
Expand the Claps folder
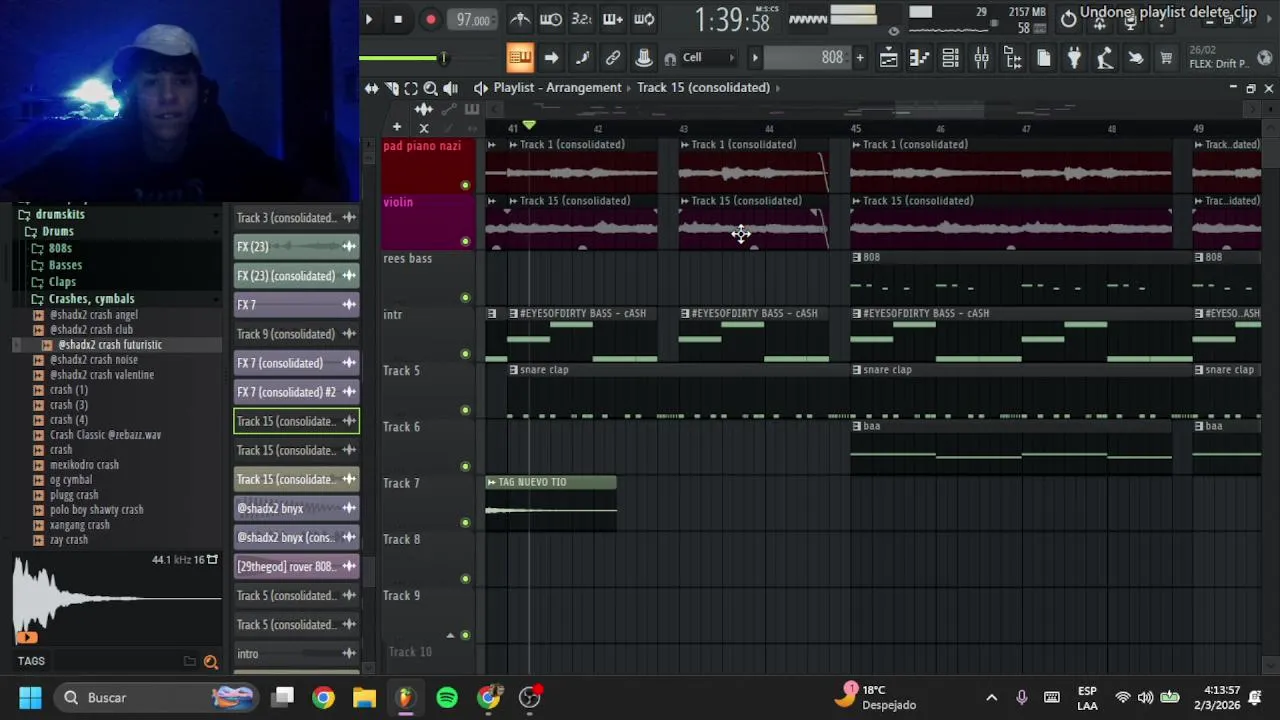(x=62, y=282)
